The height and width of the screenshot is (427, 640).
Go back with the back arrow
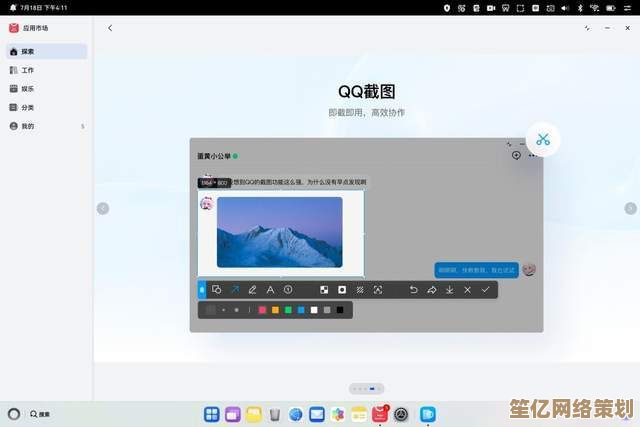[x=110, y=28]
